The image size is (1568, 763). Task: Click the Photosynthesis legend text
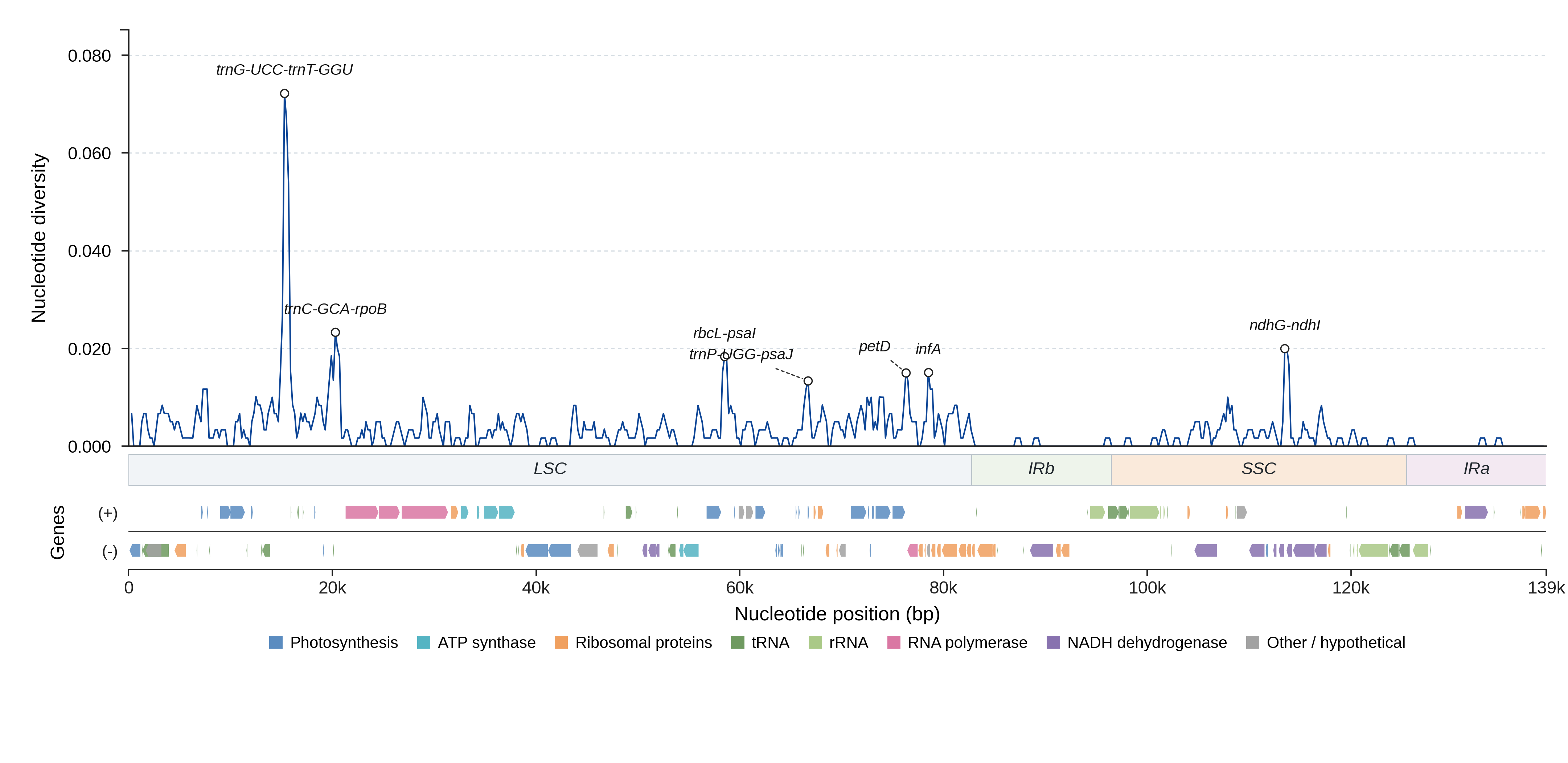[344, 642]
